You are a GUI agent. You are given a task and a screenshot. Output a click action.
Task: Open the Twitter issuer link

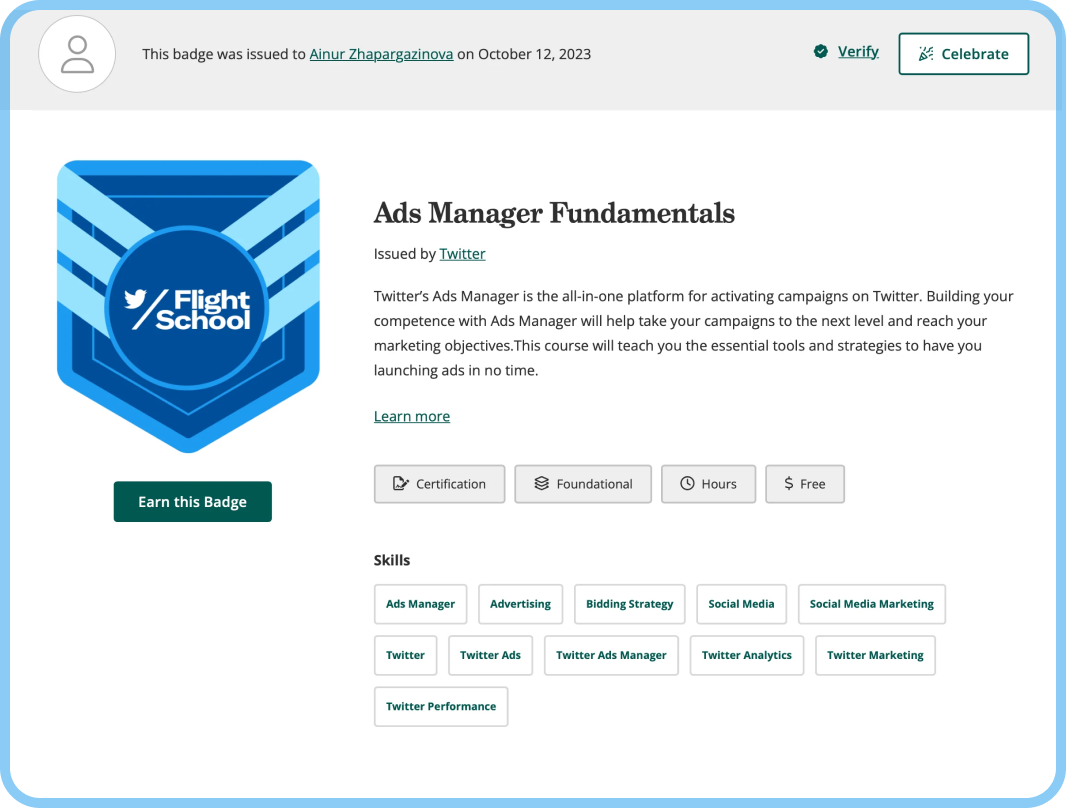[462, 253]
